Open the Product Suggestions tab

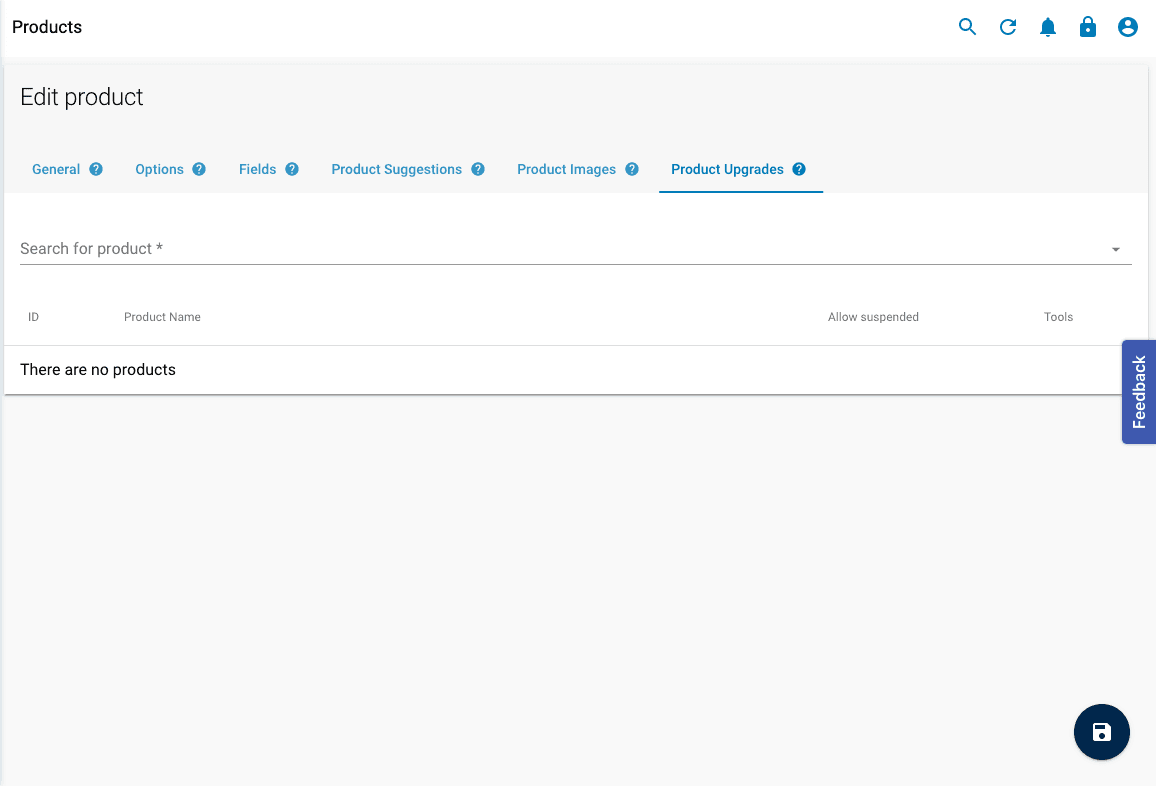click(x=396, y=169)
